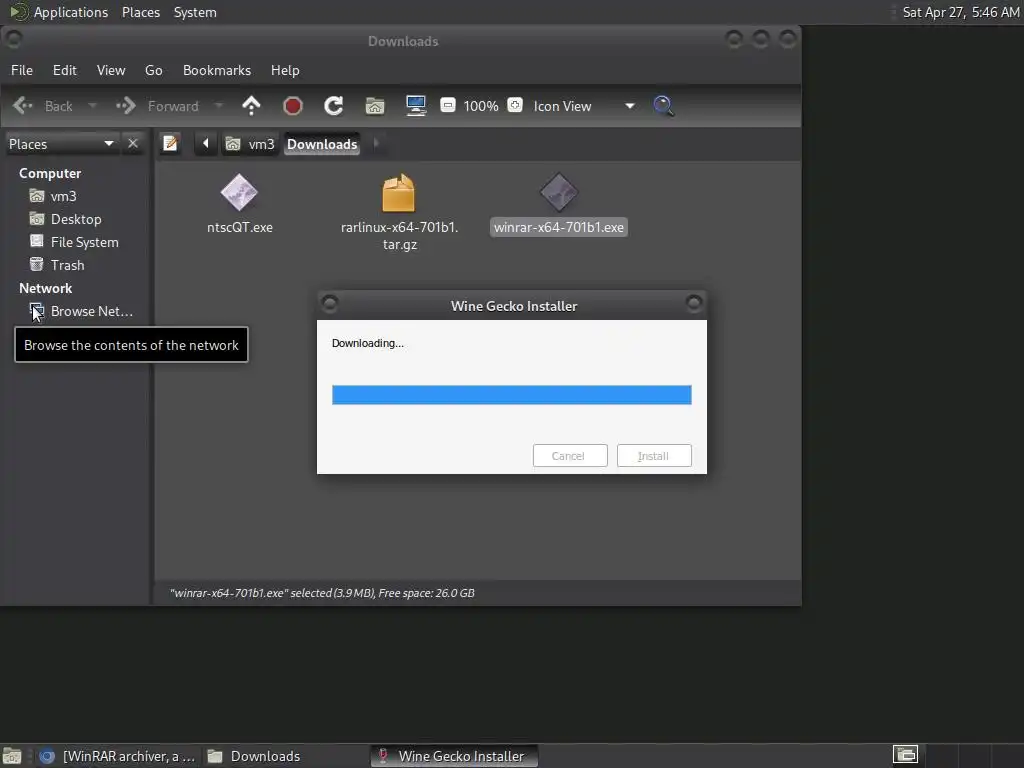1024x768 pixels.
Task: Click the Computer section heading in sidebar
Action: click(x=50, y=173)
